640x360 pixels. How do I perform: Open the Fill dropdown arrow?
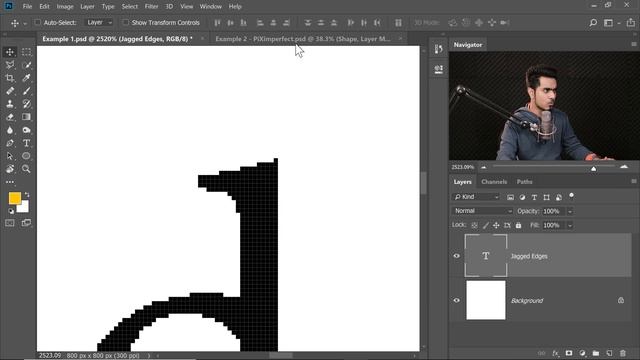coord(570,225)
